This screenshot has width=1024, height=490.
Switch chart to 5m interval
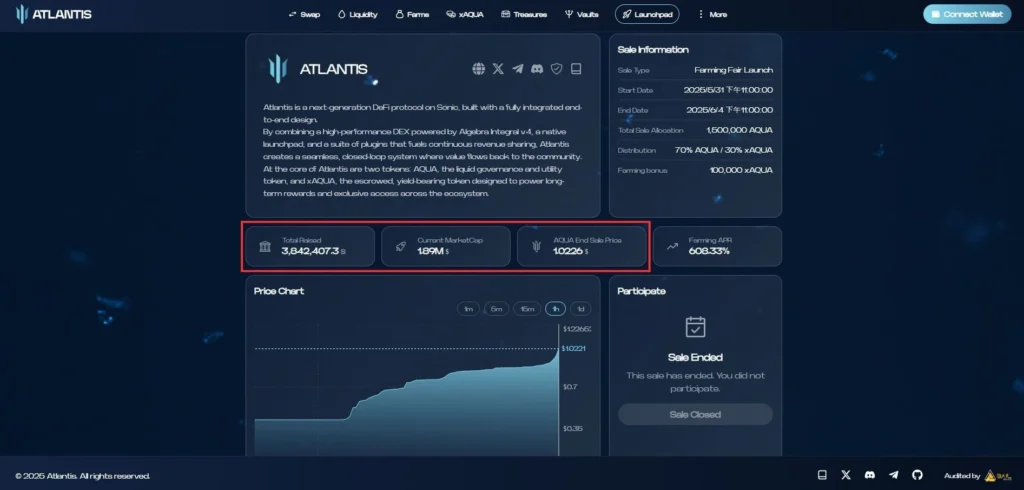coord(497,308)
